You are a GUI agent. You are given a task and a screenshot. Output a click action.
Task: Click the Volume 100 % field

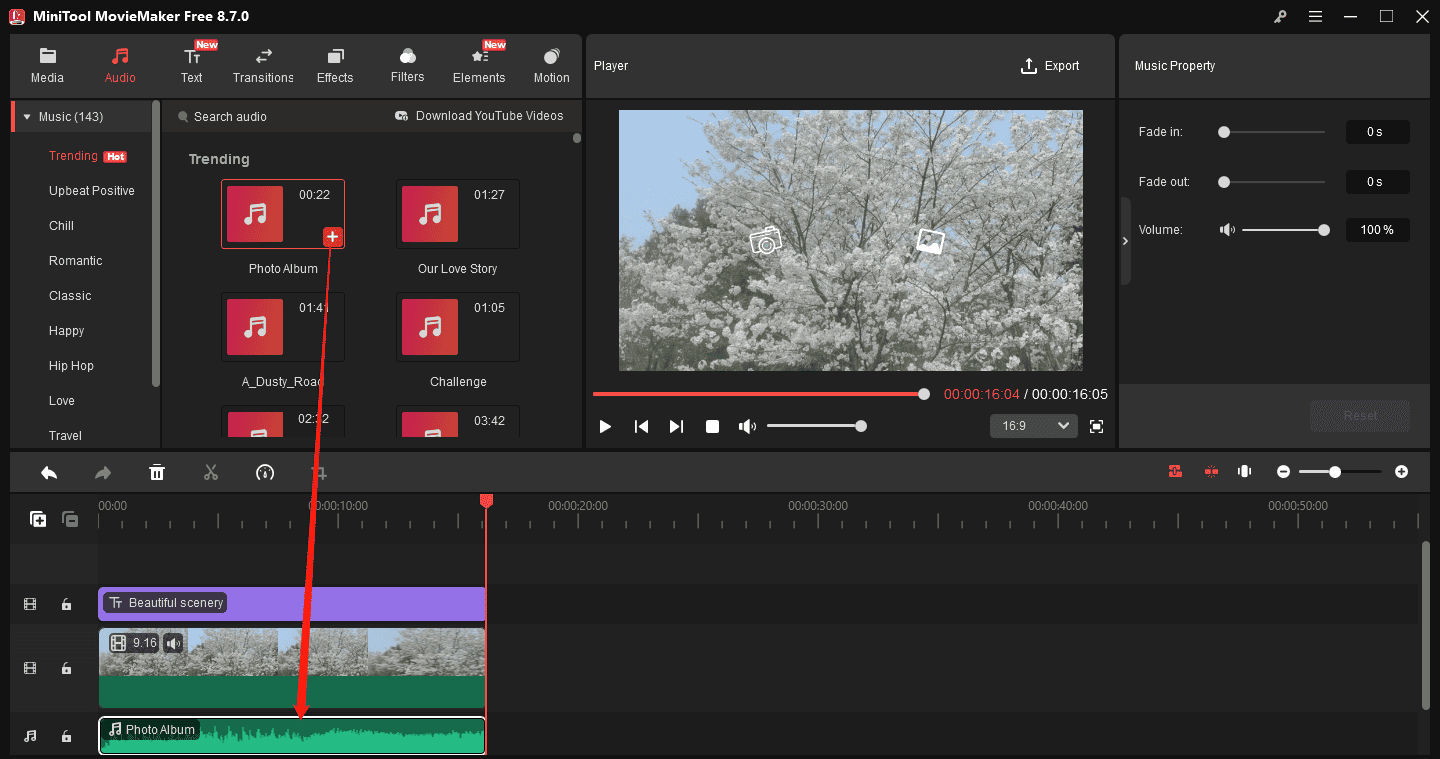coord(1377,230)
